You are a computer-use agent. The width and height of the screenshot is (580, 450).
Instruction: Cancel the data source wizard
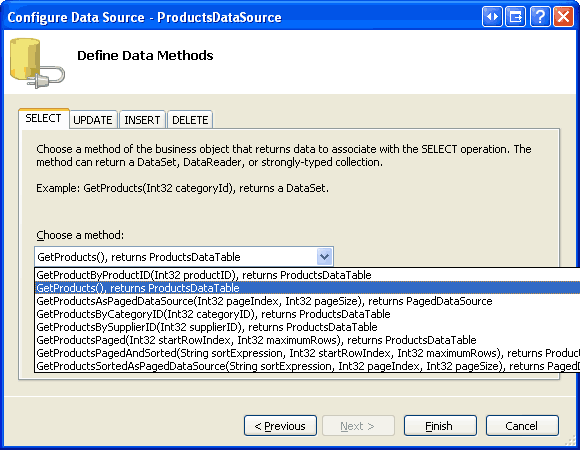(x=522, y=426)
